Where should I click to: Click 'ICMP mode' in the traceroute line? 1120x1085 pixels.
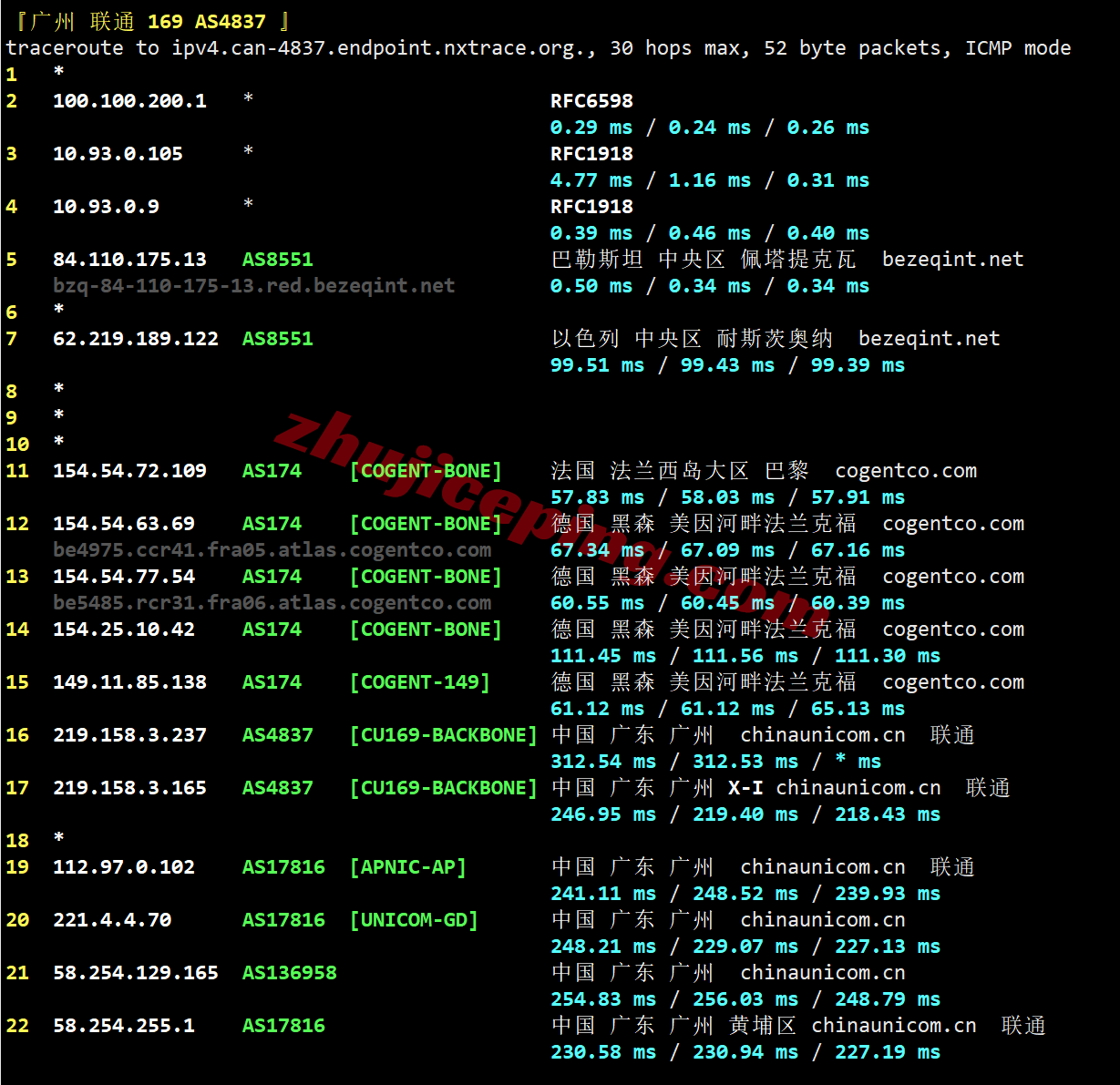[x=1018, y=48]
